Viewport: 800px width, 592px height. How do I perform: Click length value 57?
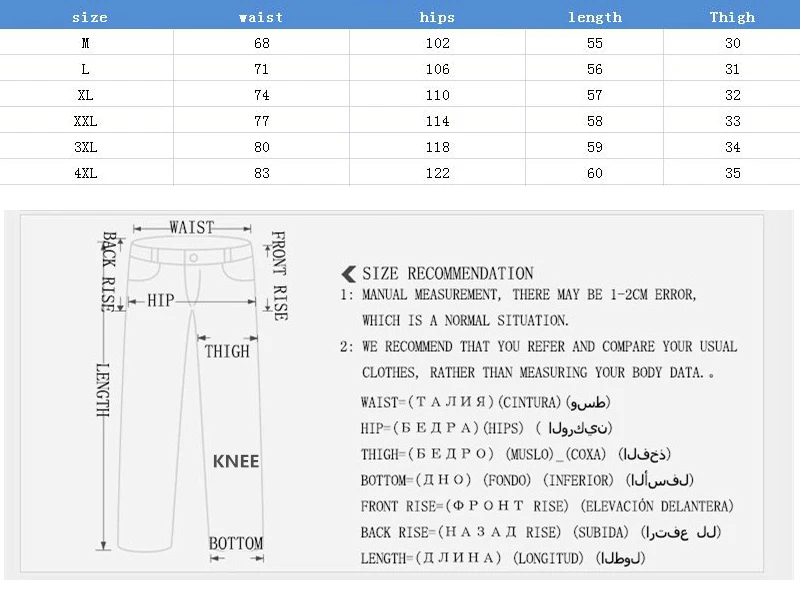click(595, 95)
